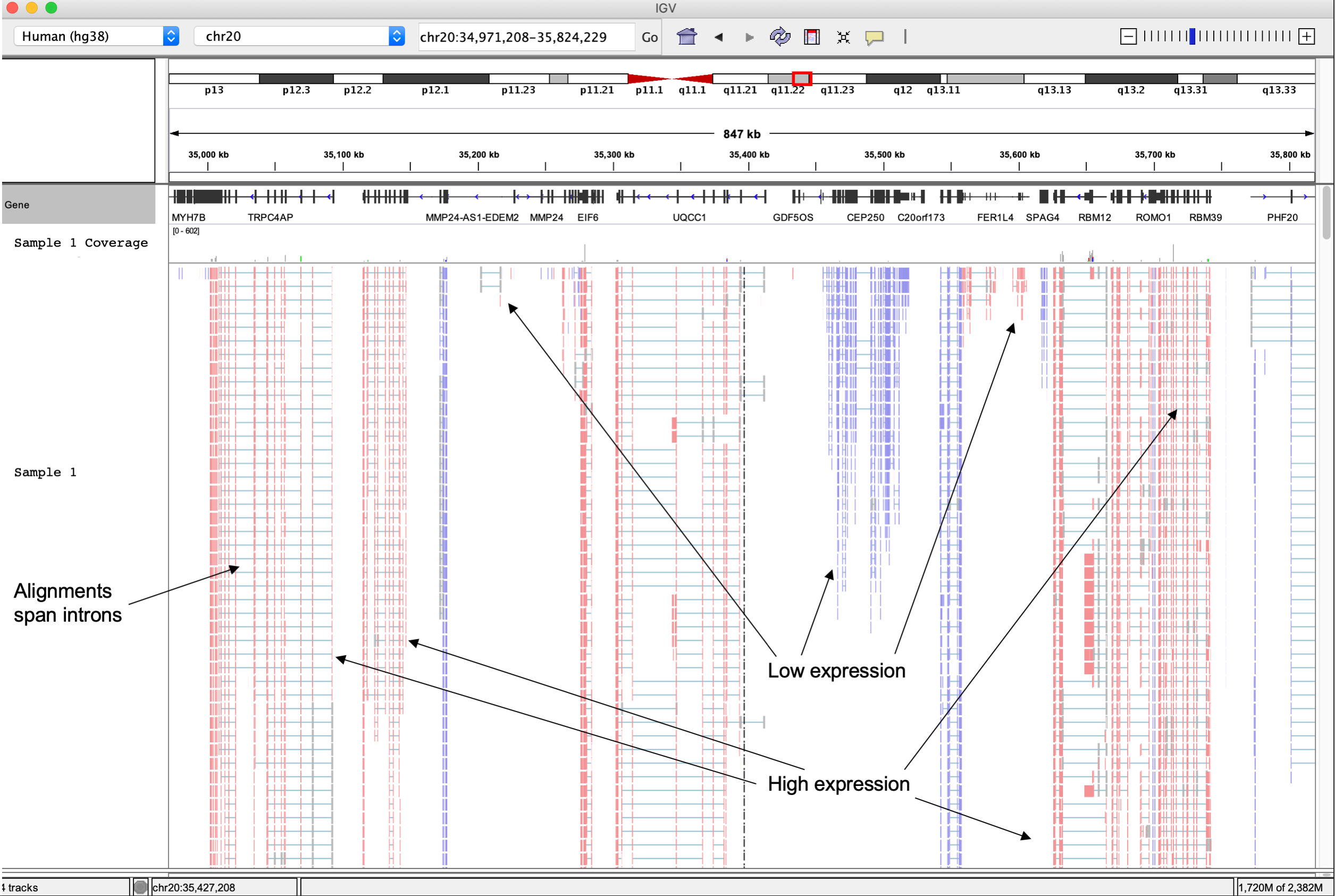The width and height of the screenshot is (1335, 896).
Task: Zoom in with the plus box
Action: (x=1306, y=37)
